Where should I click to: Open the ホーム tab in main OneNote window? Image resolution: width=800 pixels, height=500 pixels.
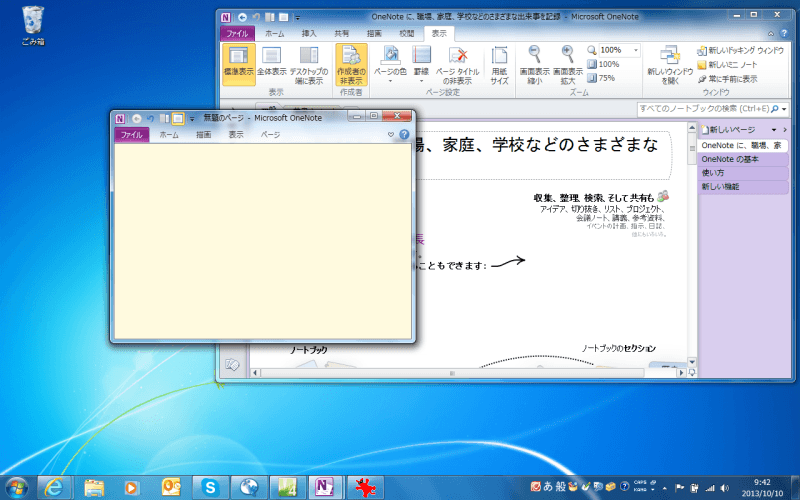(274, 34)
